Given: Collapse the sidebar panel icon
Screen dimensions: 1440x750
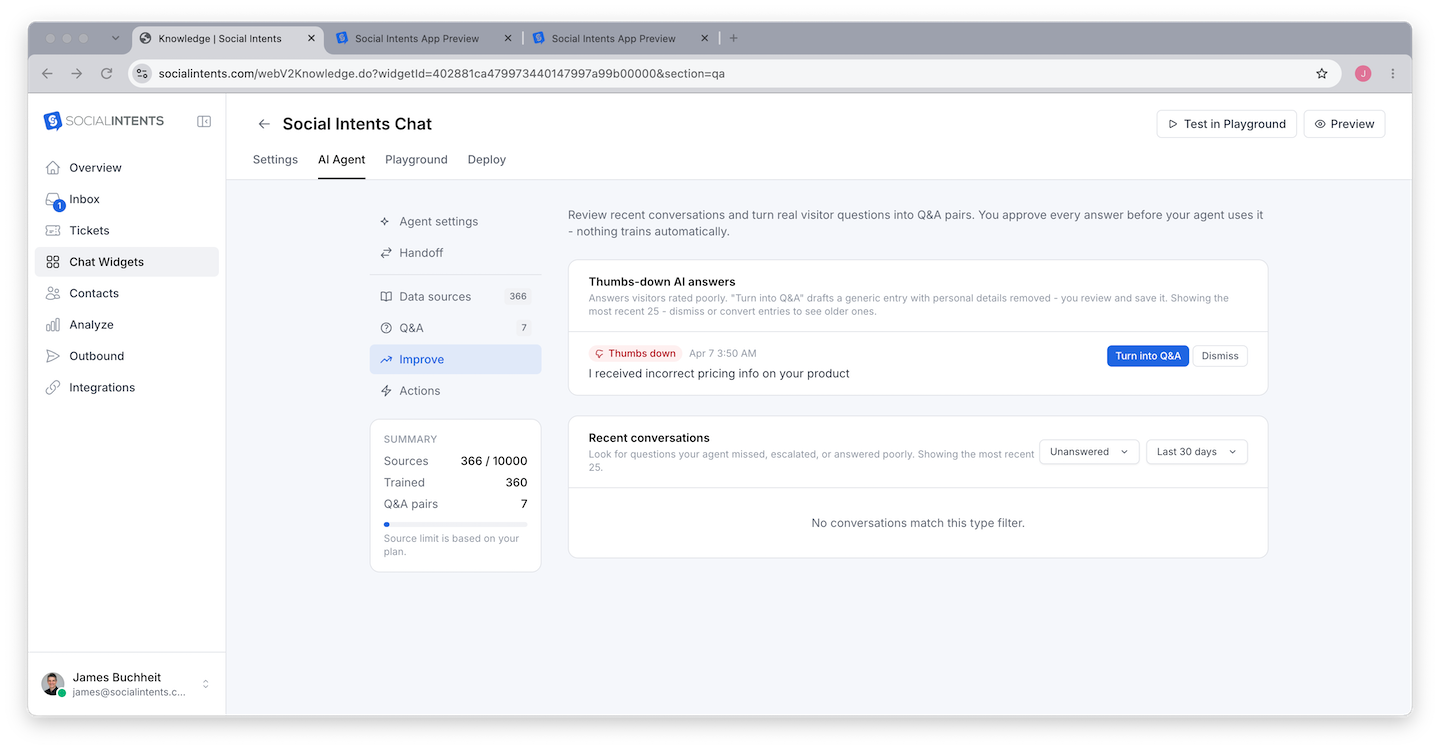Looking at the screenshot, I should (x=204, y=121).
